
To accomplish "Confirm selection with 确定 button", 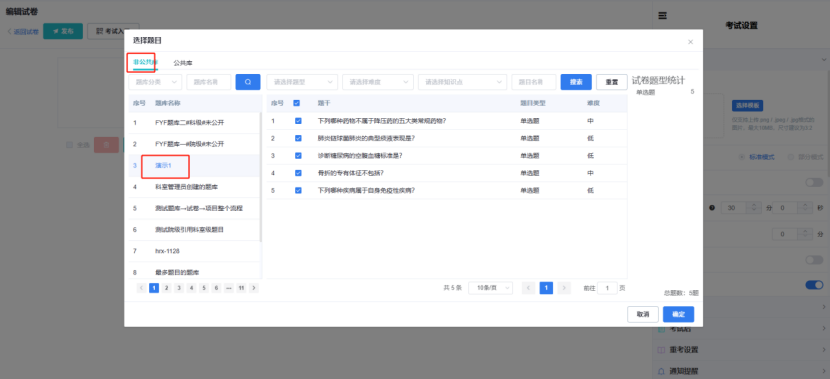I will (x=678, y=314).
